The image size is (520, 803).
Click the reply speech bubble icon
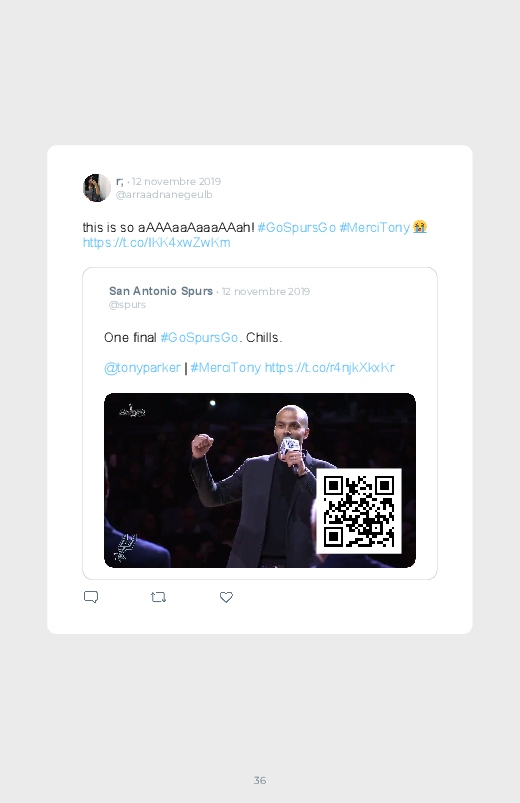(91, 597)
